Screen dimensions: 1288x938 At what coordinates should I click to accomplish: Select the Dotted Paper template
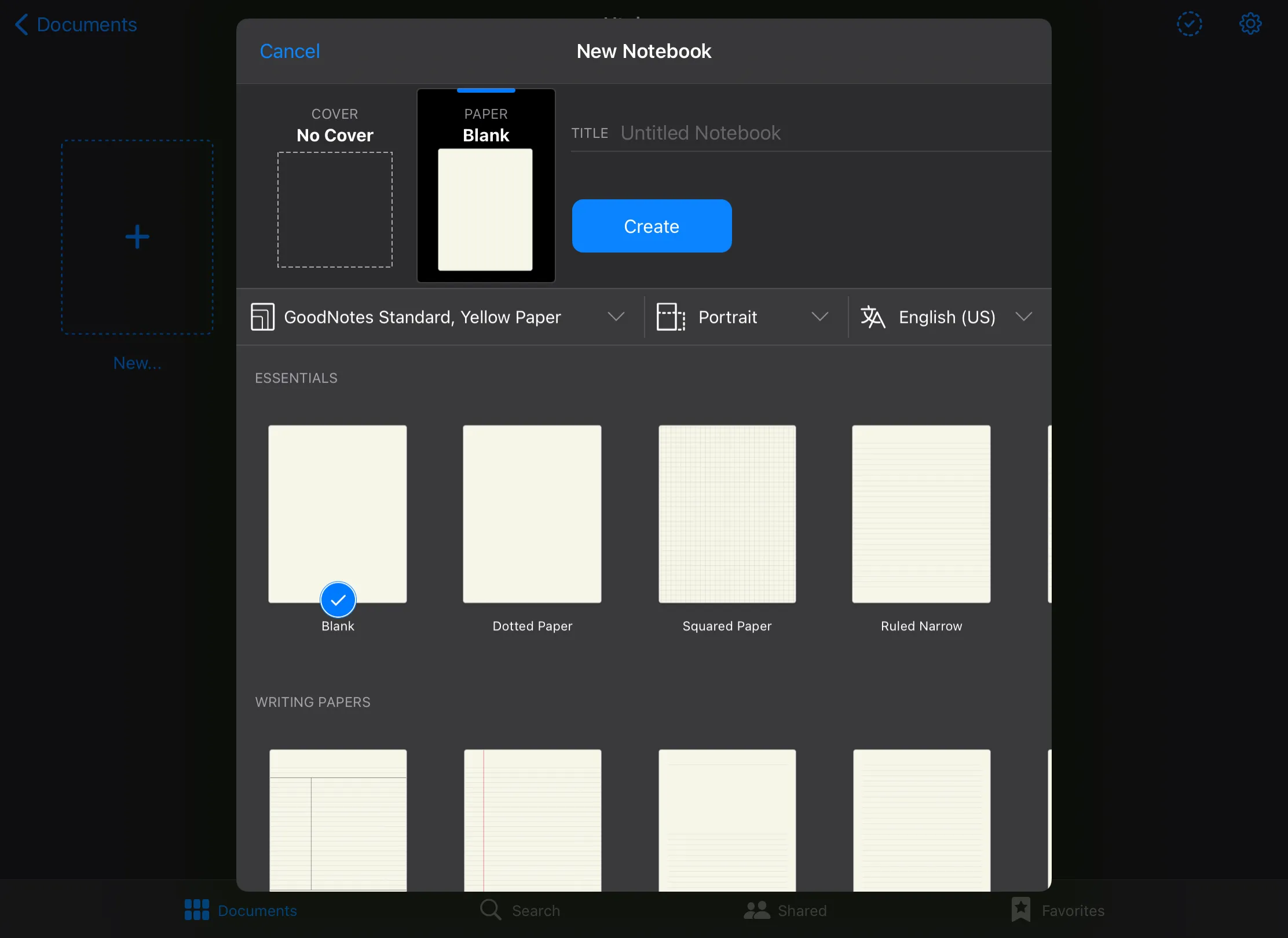coord(532,514)
